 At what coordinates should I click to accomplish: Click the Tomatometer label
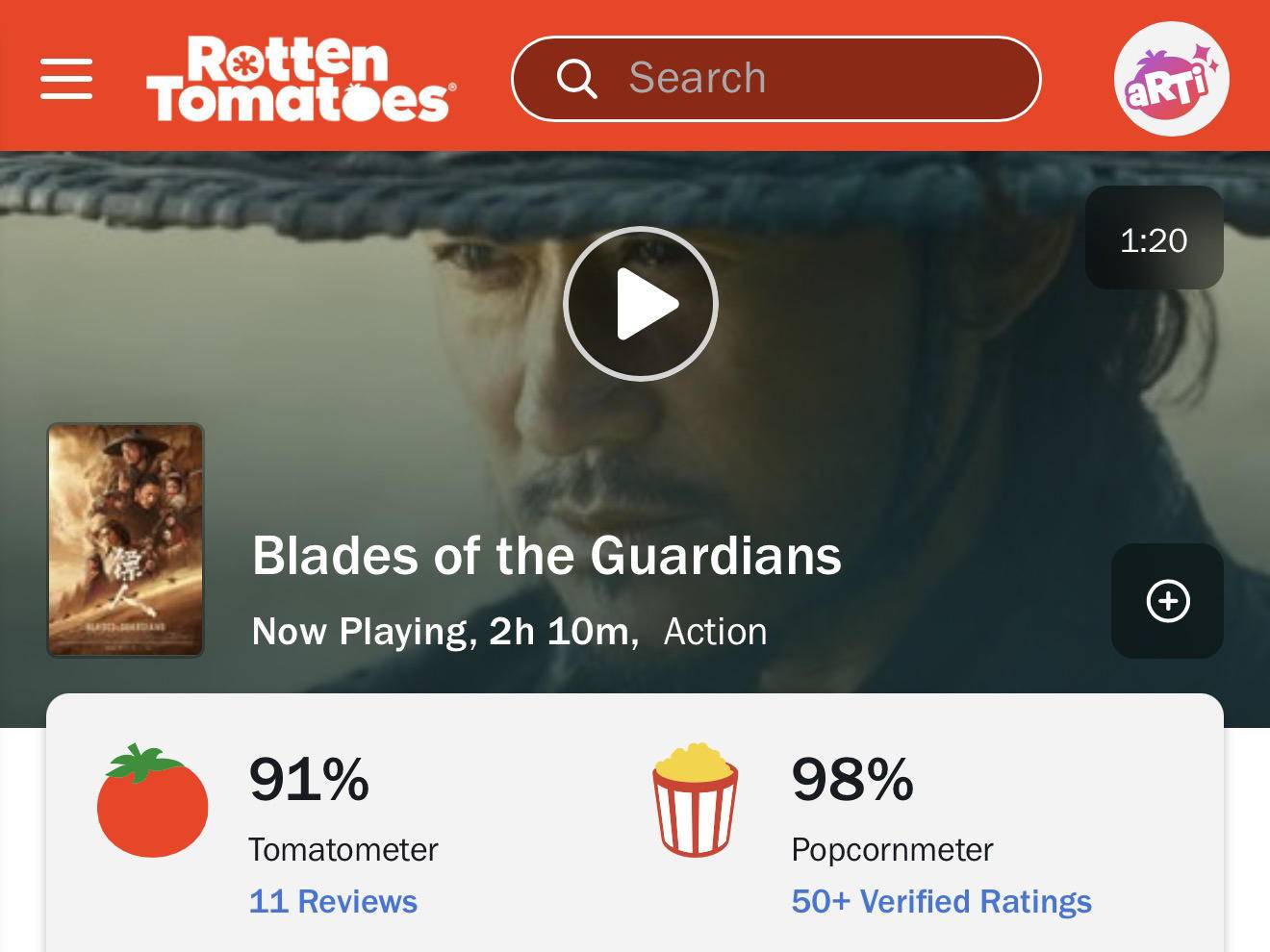click(x=343, y=849)
